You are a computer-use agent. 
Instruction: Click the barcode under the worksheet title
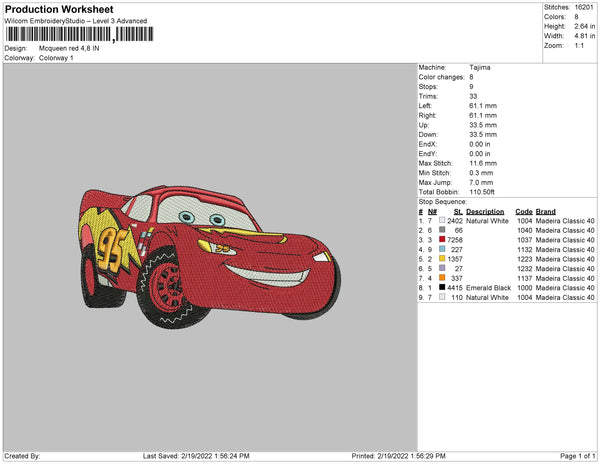pyautogui.click(x=79, y=34)
